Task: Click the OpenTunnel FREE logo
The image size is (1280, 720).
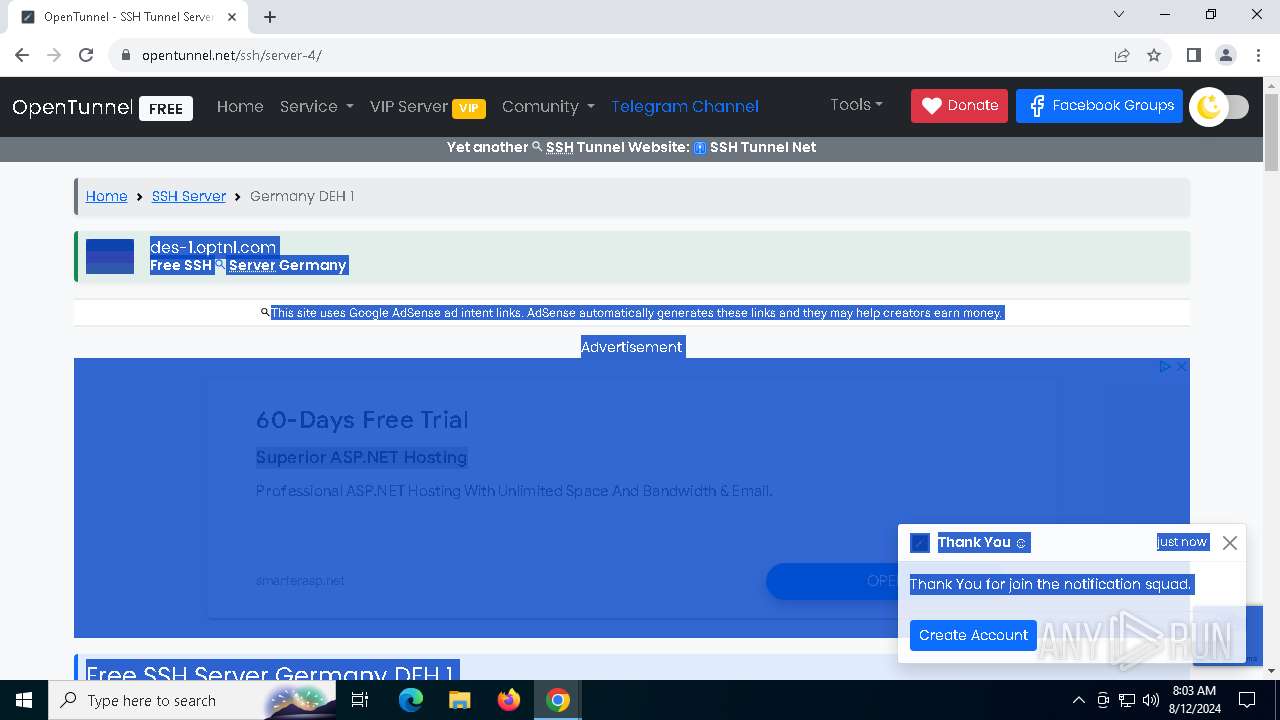Action: 102,107
